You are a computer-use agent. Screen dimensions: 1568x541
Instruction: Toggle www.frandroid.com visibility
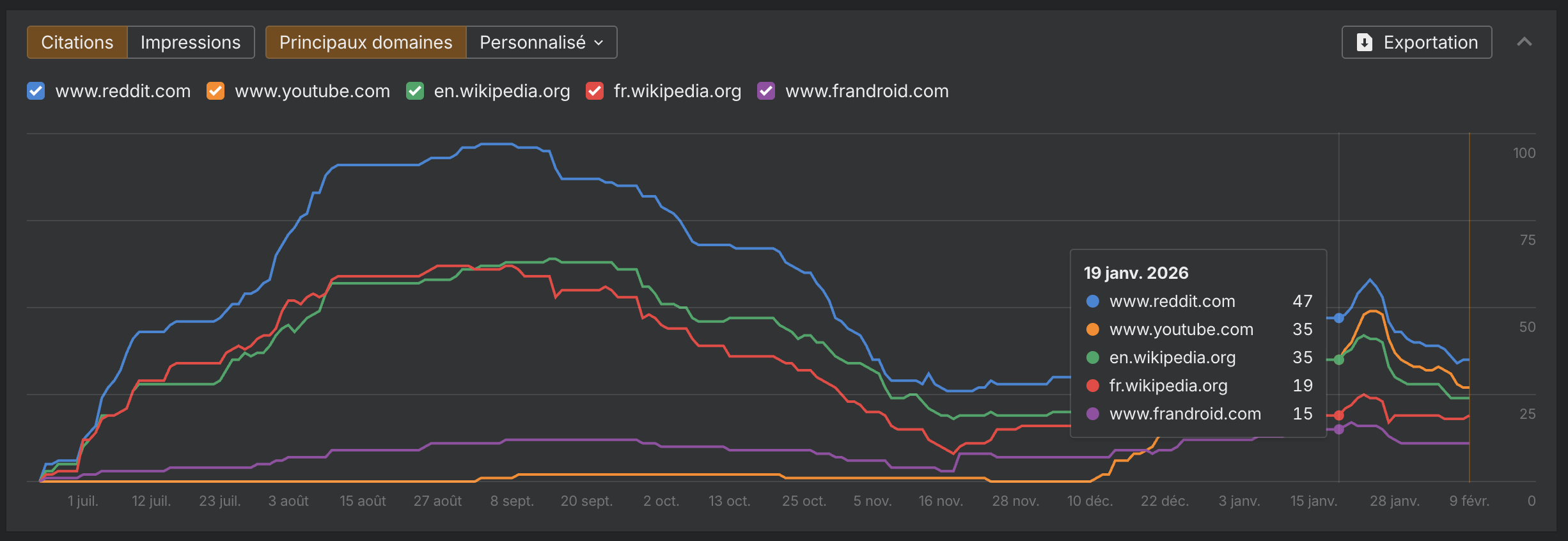click(765, 91)
